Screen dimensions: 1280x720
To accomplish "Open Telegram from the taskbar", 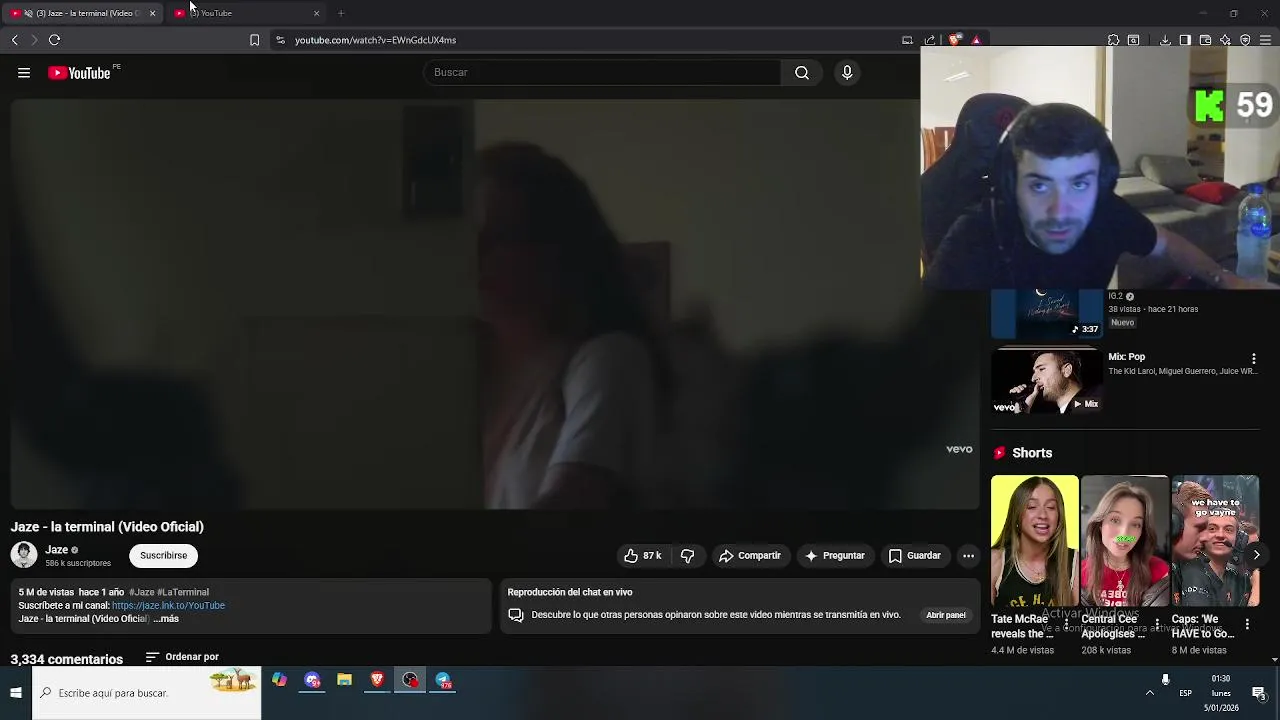I will [x=443, y=680].
